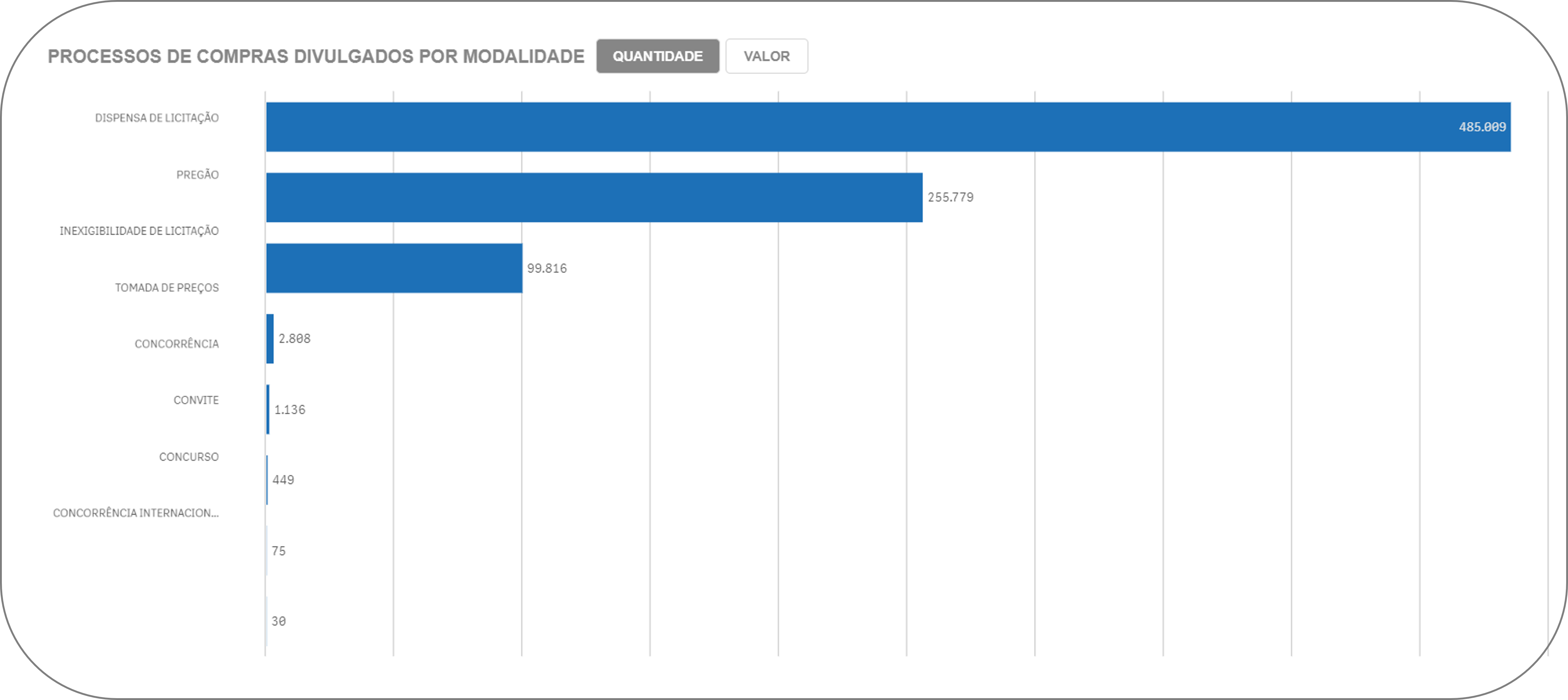The height and width of the screenshot is (700, 1568).
Task: Click the 449 value label
Action: tap(283, 480)
